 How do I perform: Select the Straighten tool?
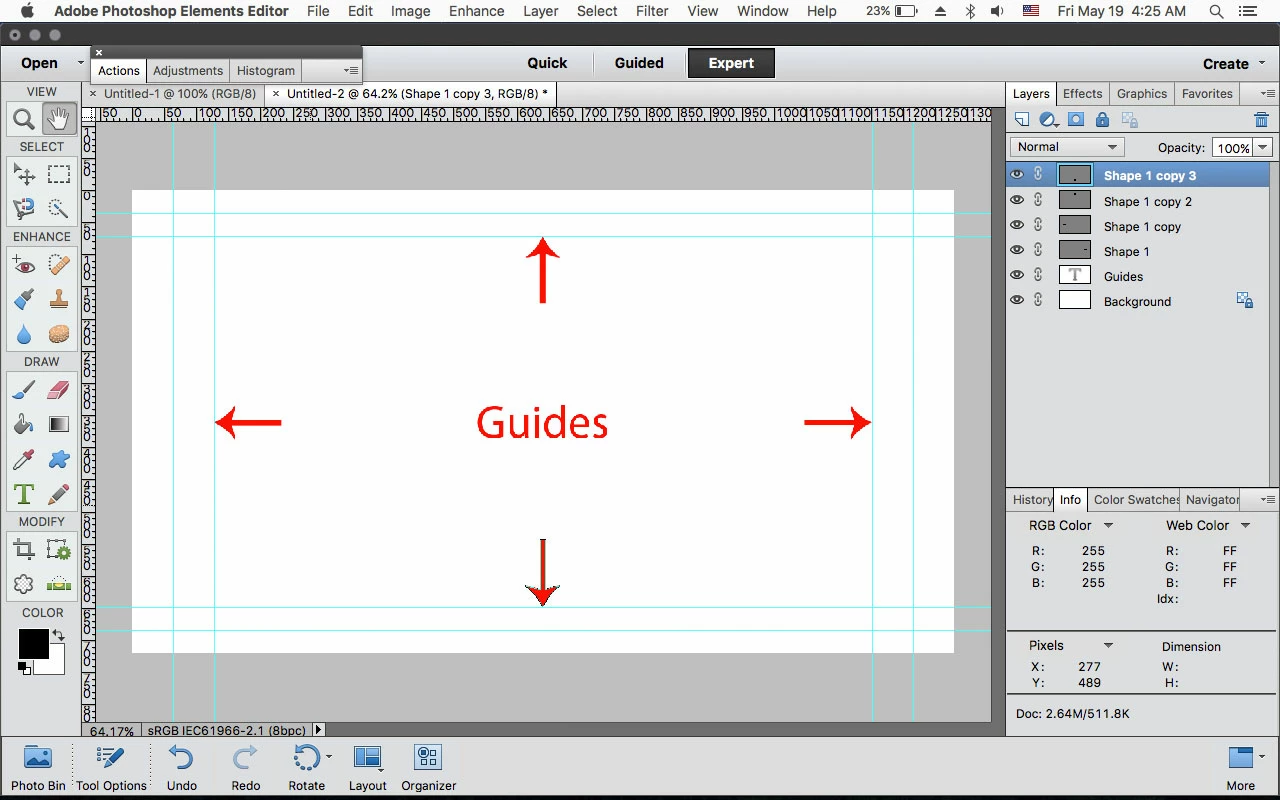tap(59, 584)
